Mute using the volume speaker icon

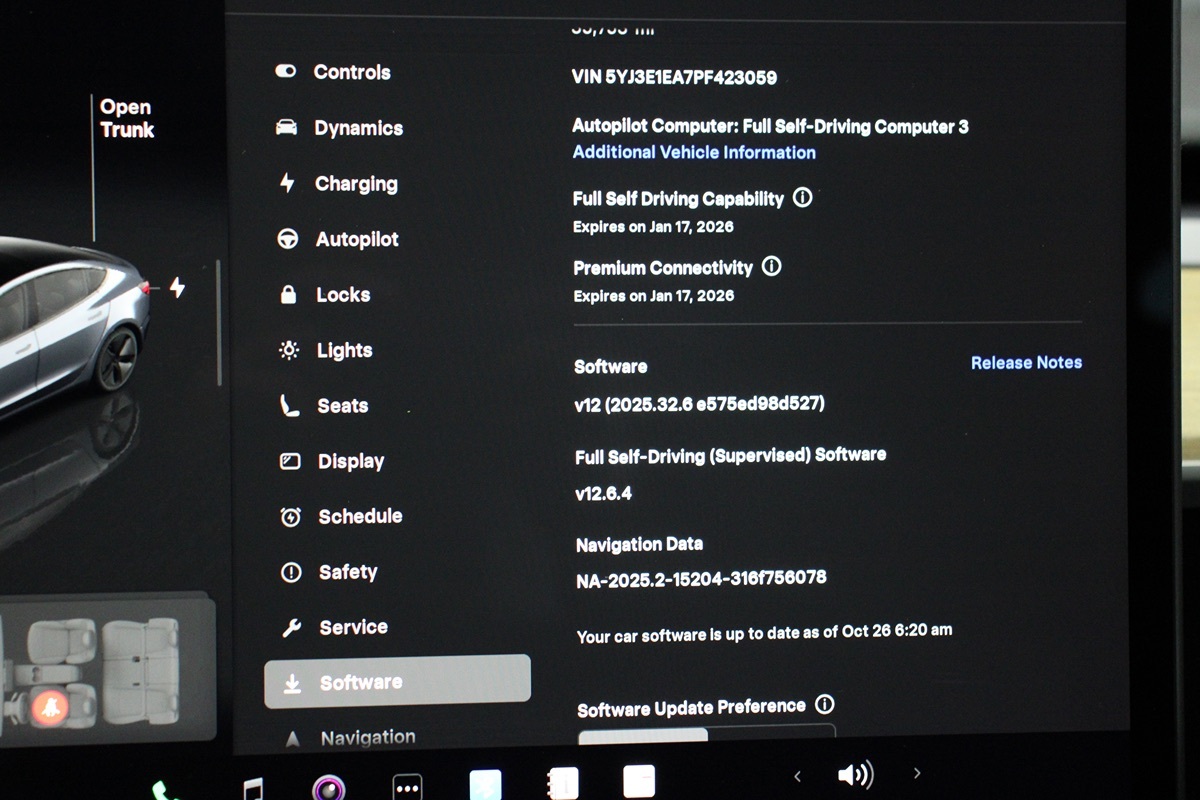click(854, 775)
